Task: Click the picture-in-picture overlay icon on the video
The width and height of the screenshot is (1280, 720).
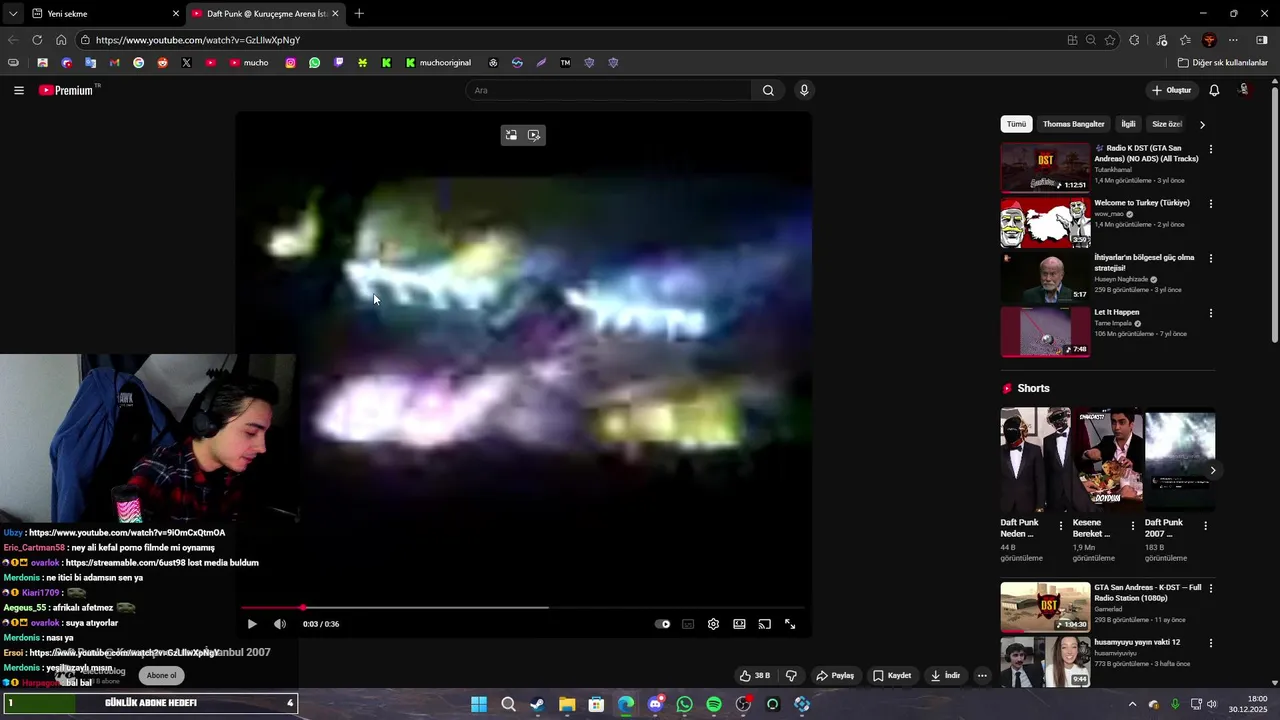Action: pos(511,135)
